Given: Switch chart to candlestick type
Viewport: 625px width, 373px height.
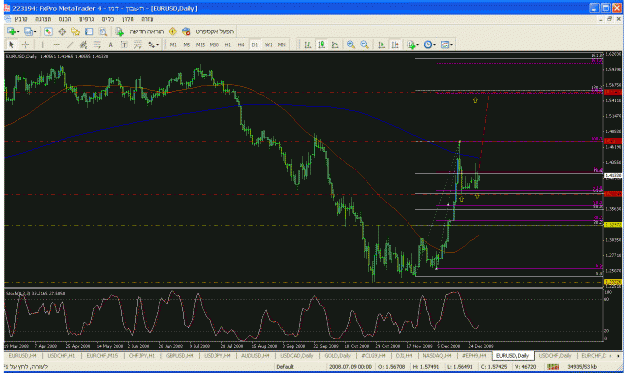Looking at the screenshot, I should click(321, 45).
